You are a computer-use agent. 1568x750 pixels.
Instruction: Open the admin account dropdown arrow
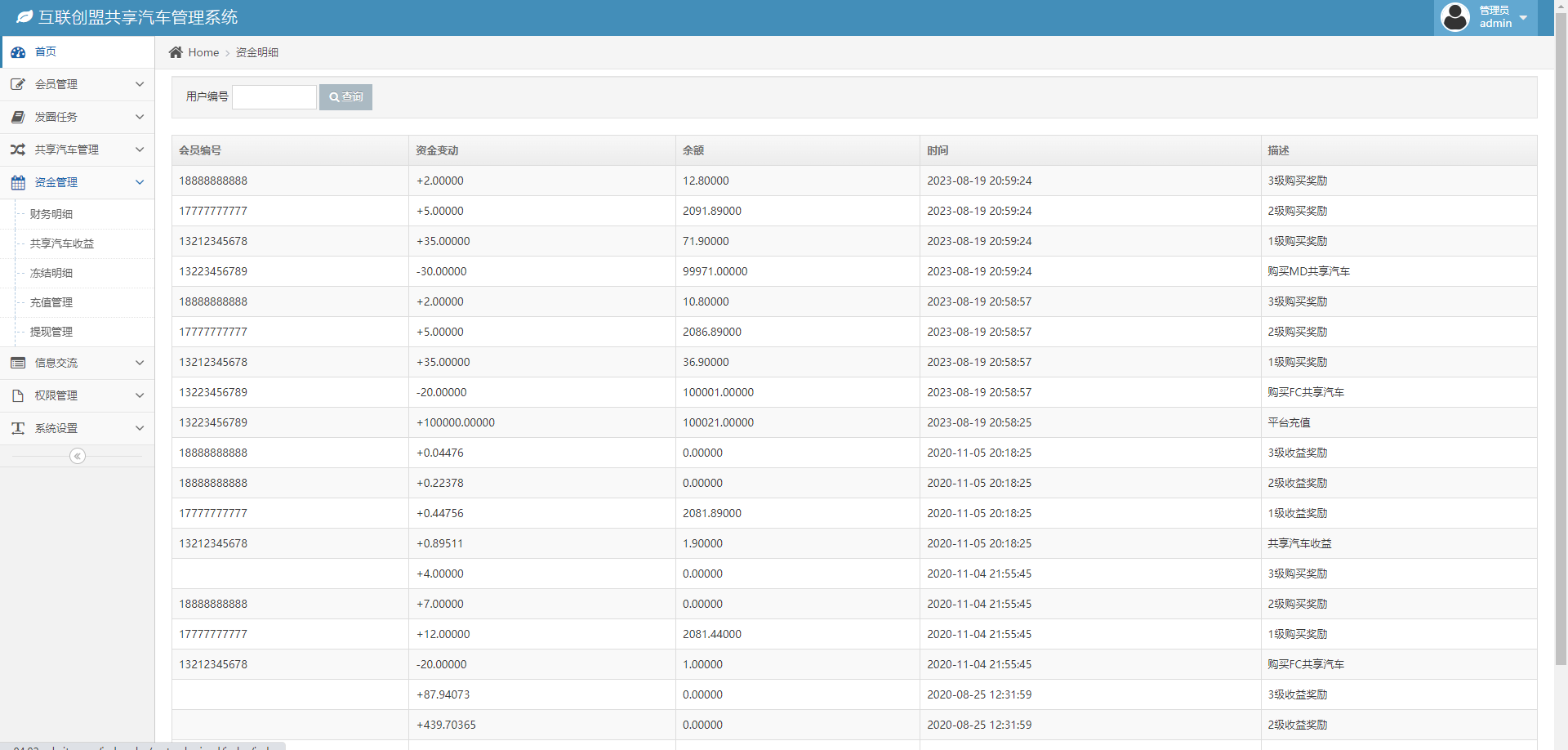(1523, 18)
